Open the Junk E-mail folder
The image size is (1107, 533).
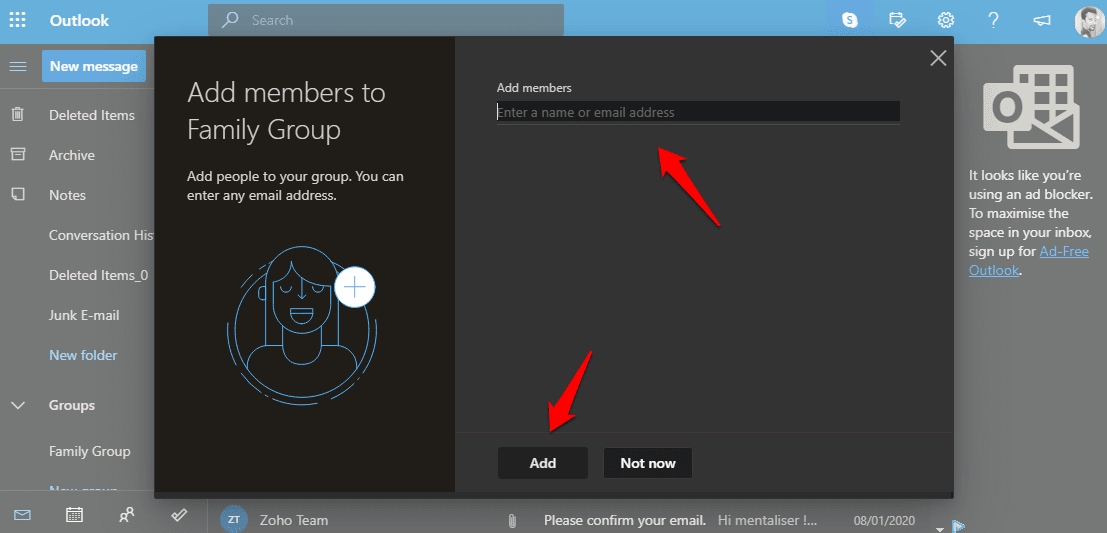pos(84,316)
